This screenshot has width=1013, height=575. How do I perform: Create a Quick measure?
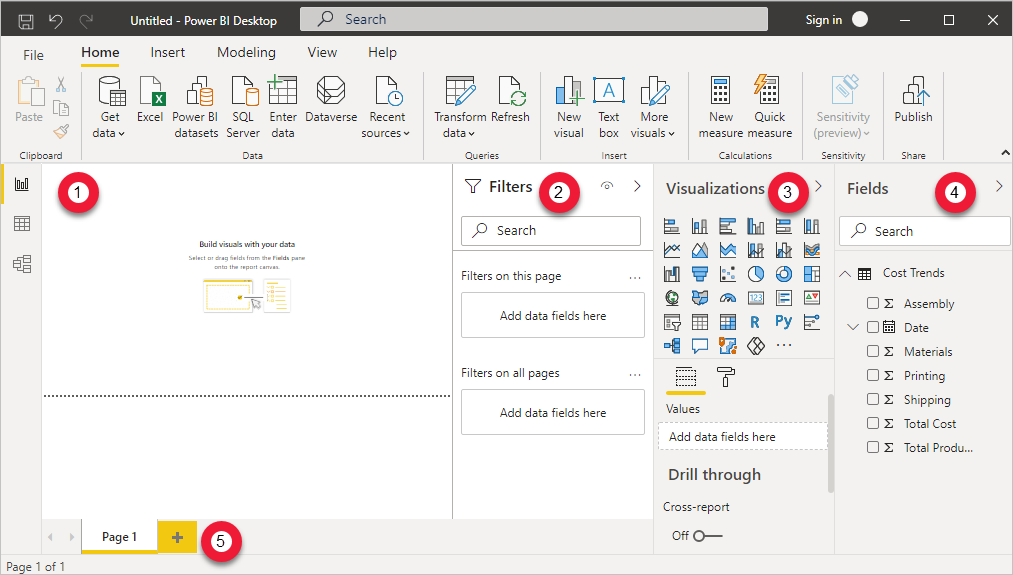coord(769,107)
